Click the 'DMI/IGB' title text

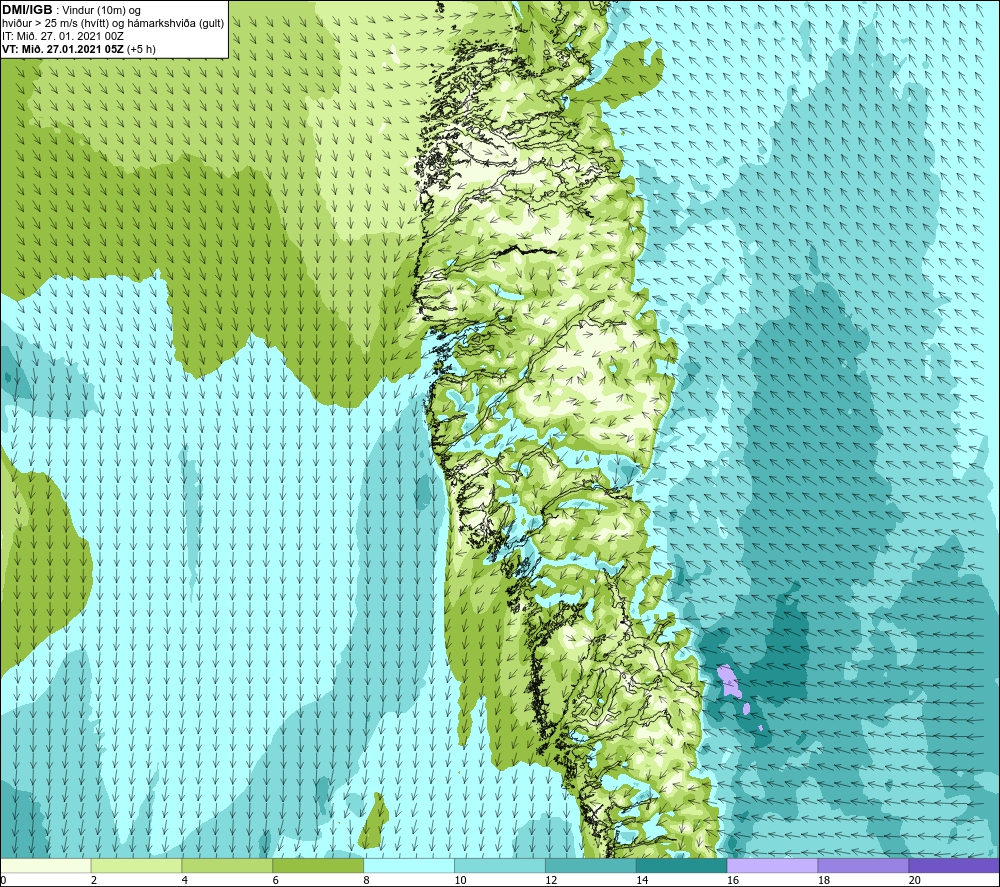27,10
